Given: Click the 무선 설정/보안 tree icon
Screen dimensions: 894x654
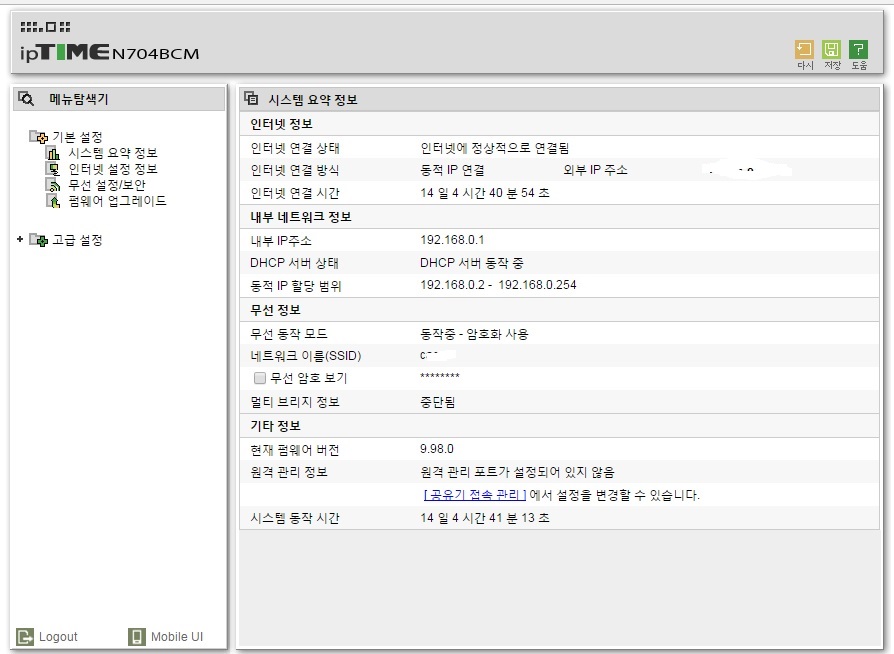Looking at the screenshot, I should [53, 185].
